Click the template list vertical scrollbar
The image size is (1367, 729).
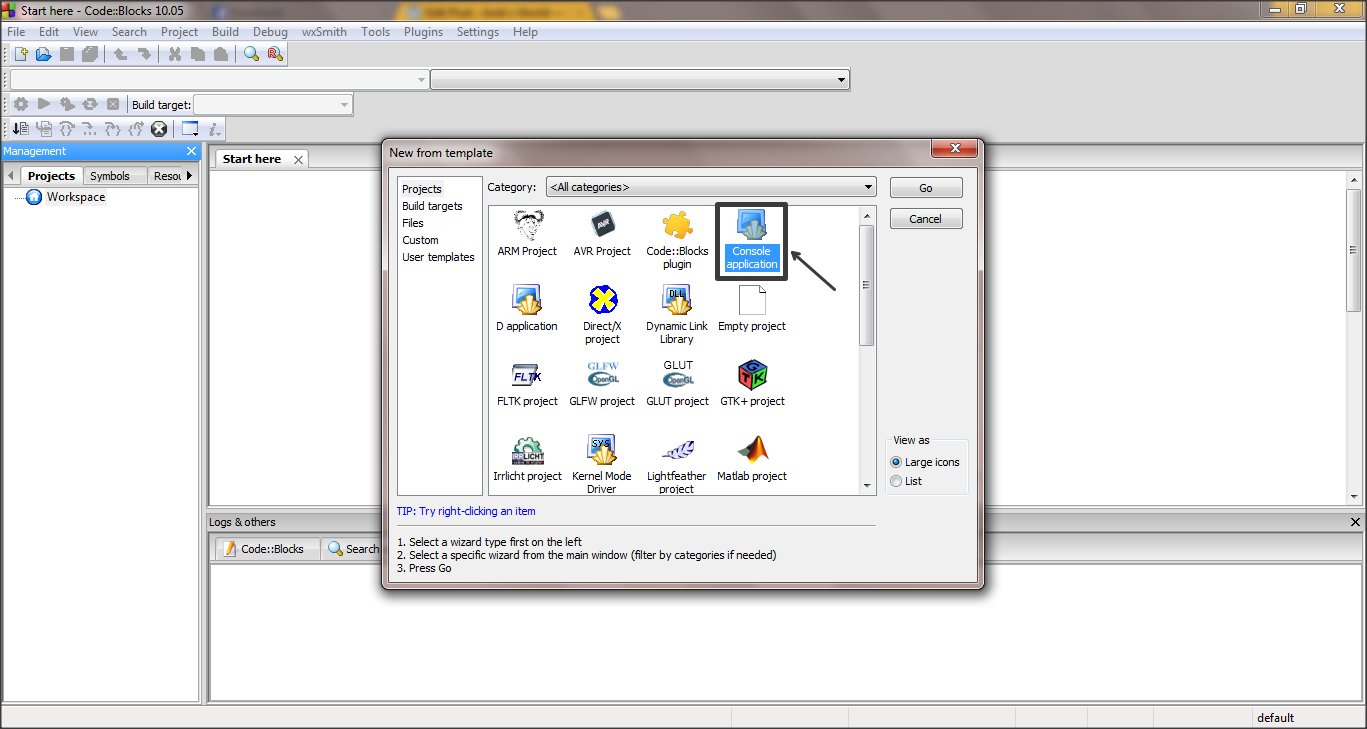click(x=867, y=284)
